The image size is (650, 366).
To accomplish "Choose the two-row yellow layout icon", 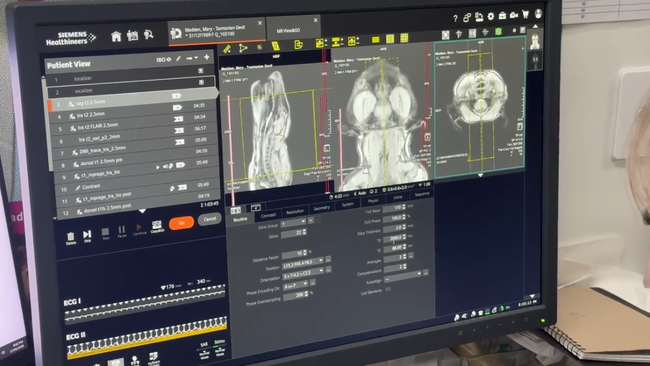I will click(x=390, y=39).
